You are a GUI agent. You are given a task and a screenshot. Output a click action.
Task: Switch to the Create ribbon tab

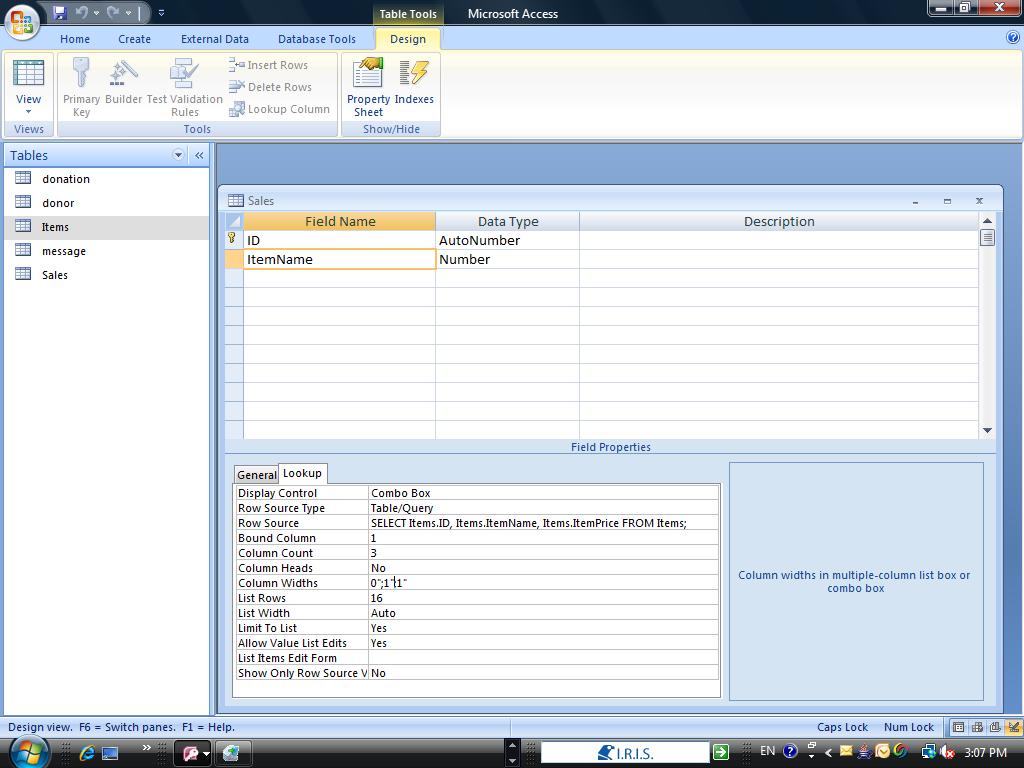click(x=135, y=39)
